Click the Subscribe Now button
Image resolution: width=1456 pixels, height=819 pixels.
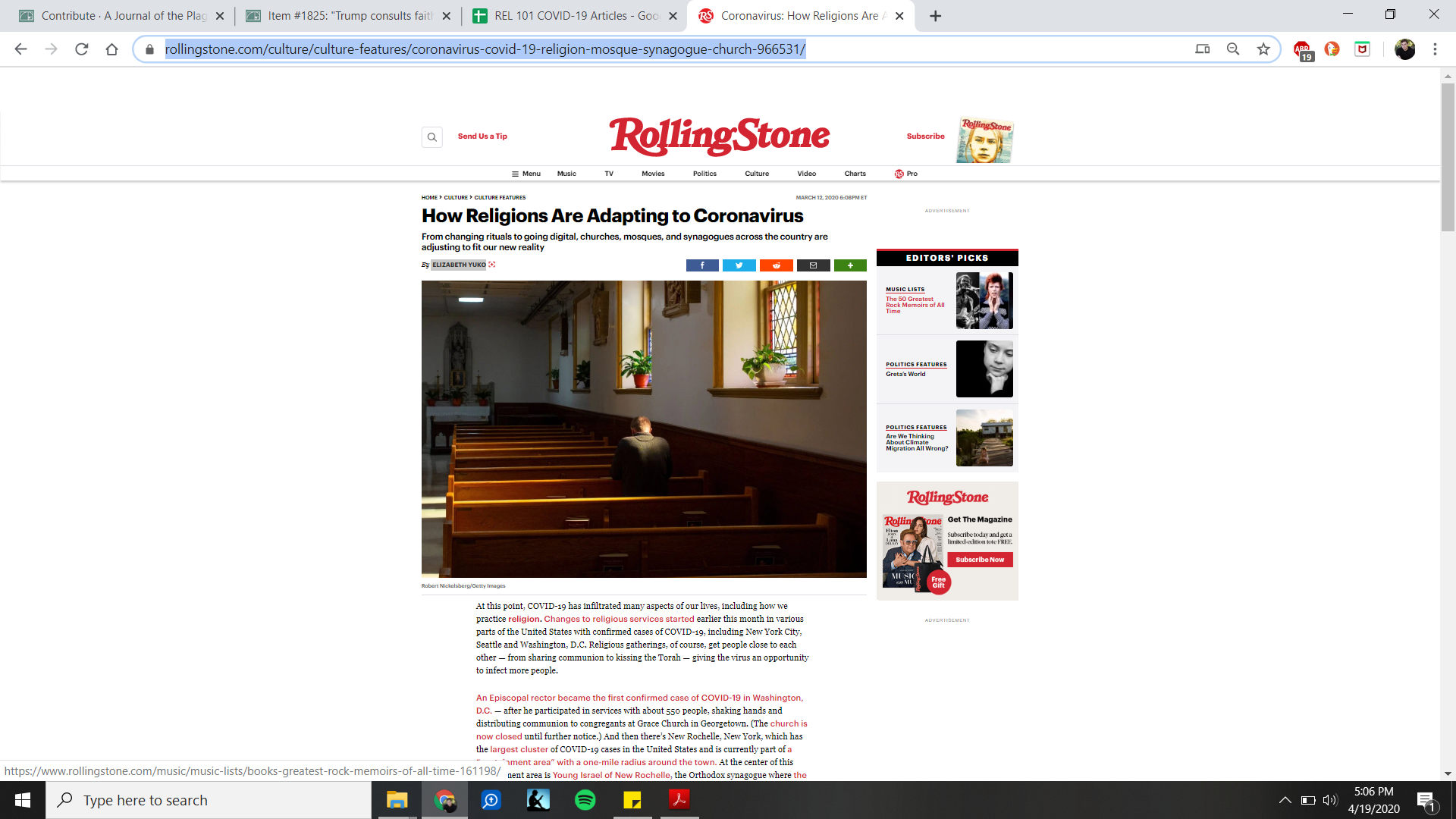click(980, 560)
